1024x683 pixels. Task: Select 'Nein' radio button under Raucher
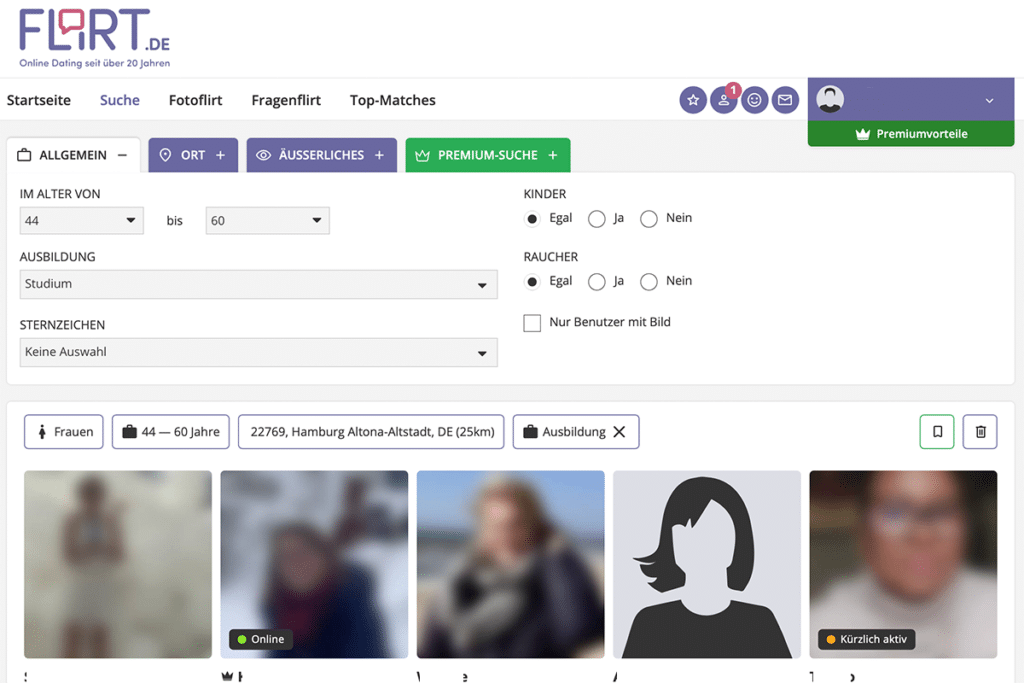(649, 282)
